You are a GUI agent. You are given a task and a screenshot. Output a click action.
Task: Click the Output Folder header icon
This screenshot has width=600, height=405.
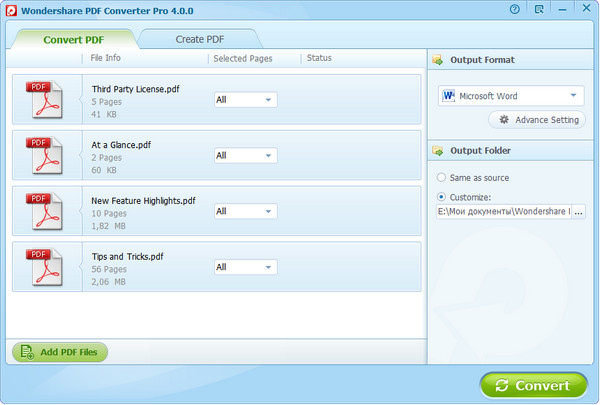[x=437, y=151]
